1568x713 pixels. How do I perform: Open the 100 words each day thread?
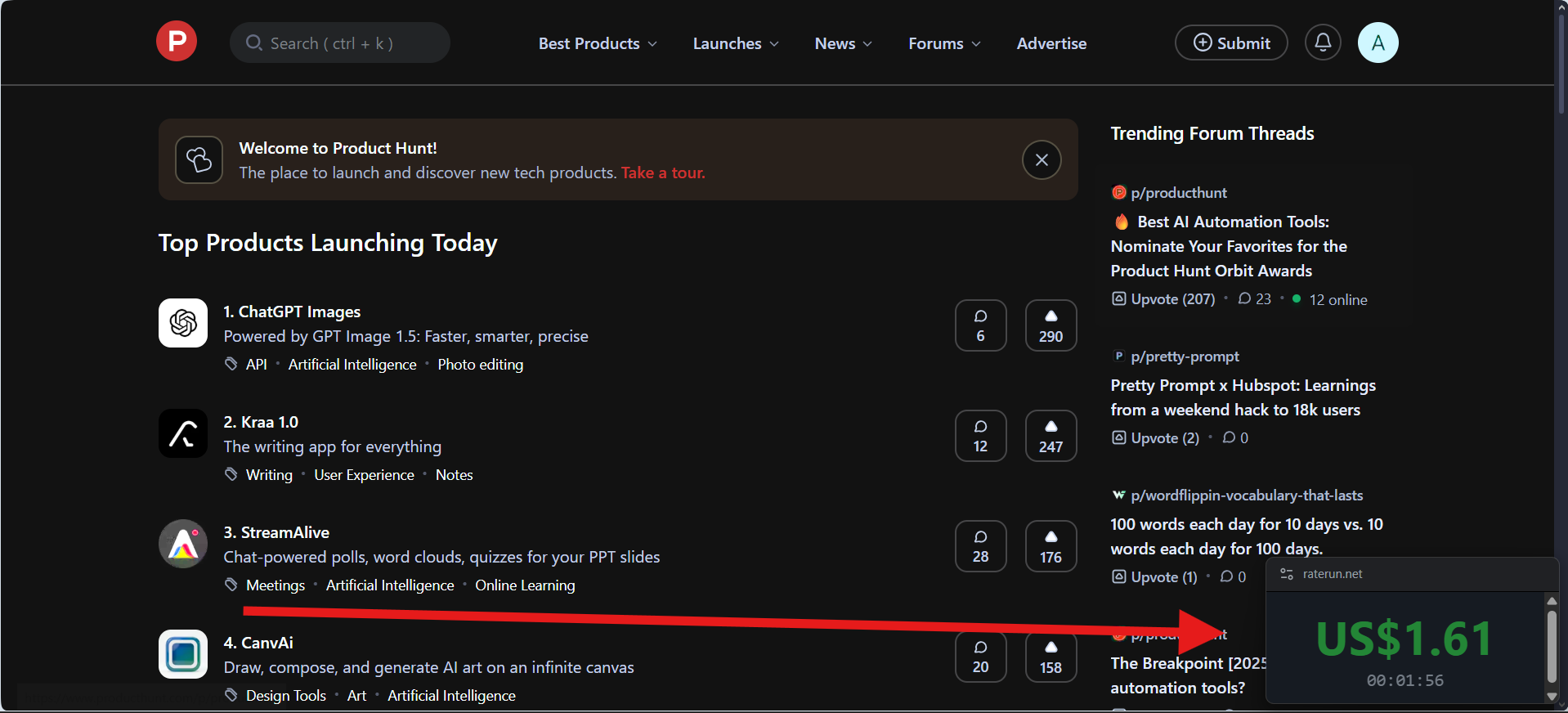(x=1247, y=536)
